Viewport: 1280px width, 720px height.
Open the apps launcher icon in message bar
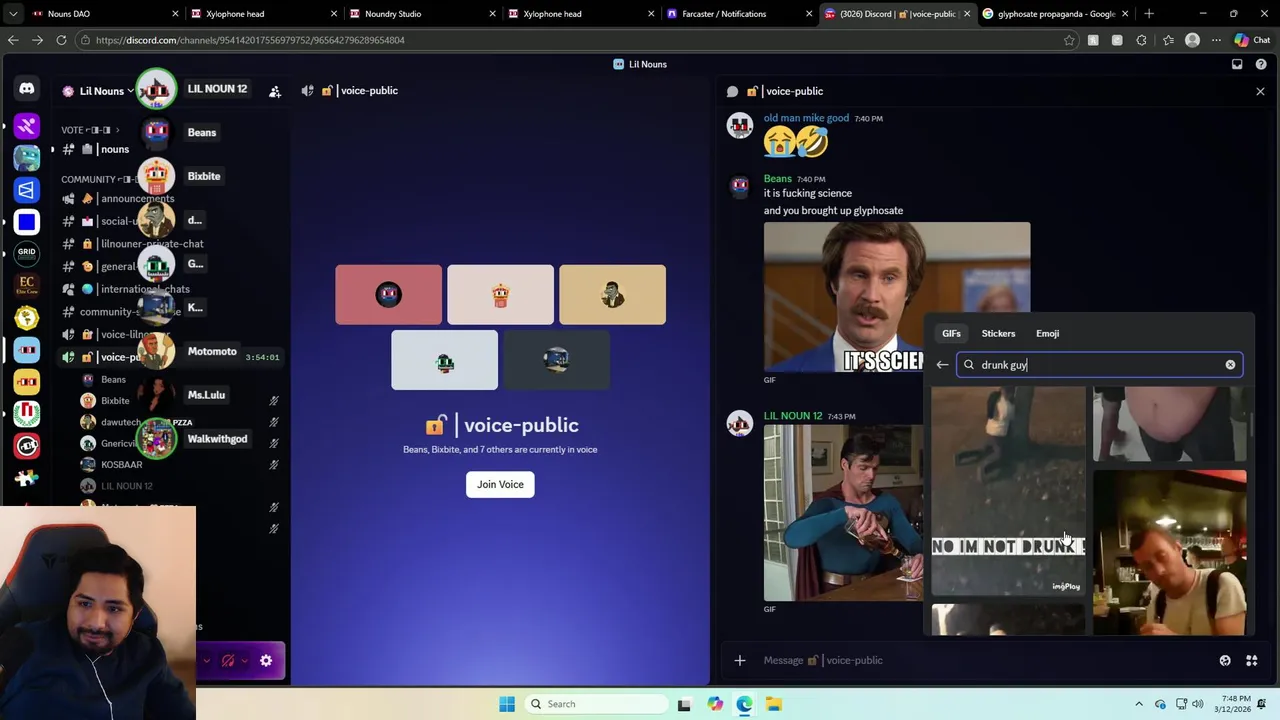(x=1251, y=660)
